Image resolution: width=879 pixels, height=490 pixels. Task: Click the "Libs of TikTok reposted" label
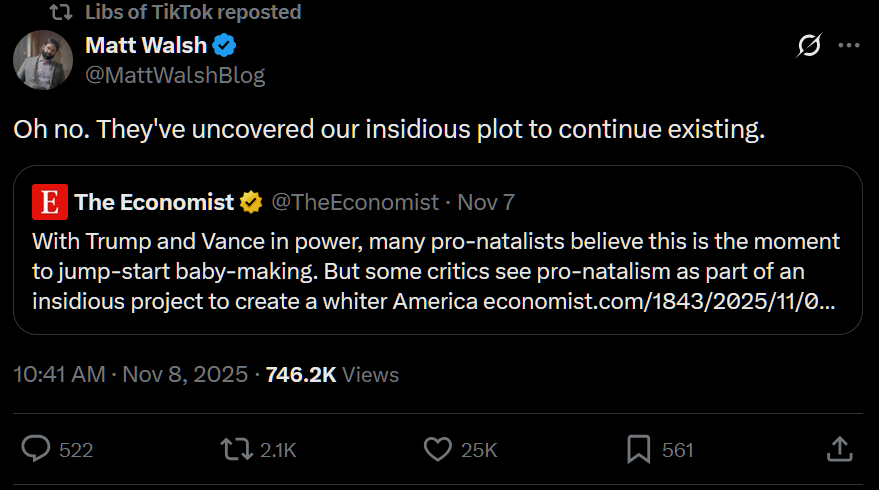click(x=192, y=12)
